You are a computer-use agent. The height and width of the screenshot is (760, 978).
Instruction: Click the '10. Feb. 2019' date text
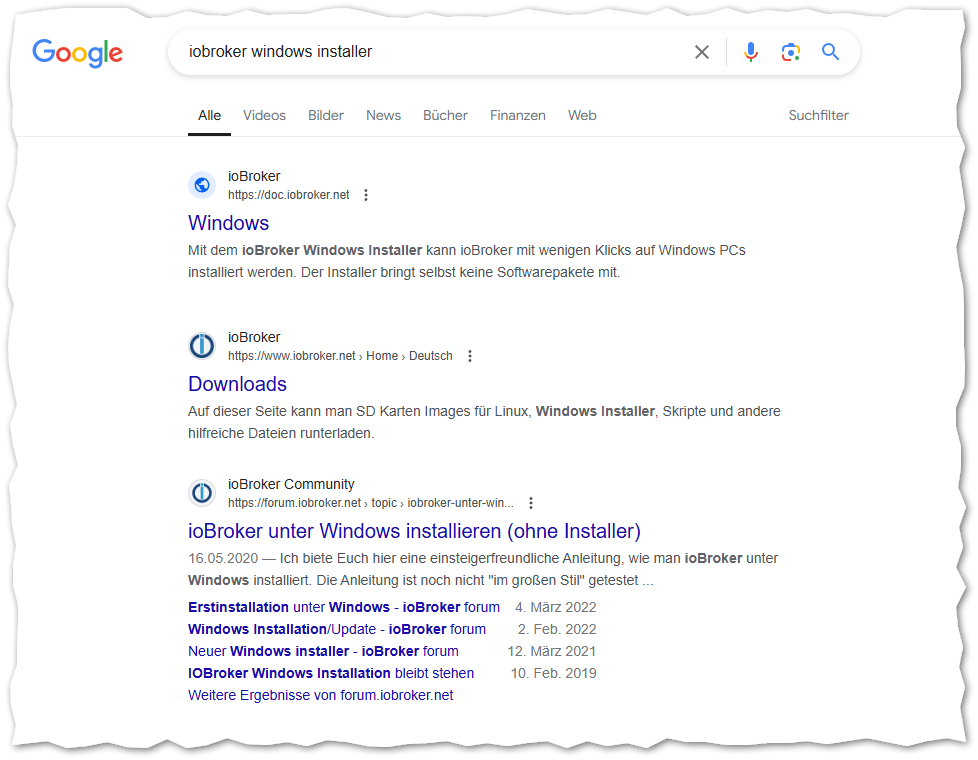pos(554,674)
